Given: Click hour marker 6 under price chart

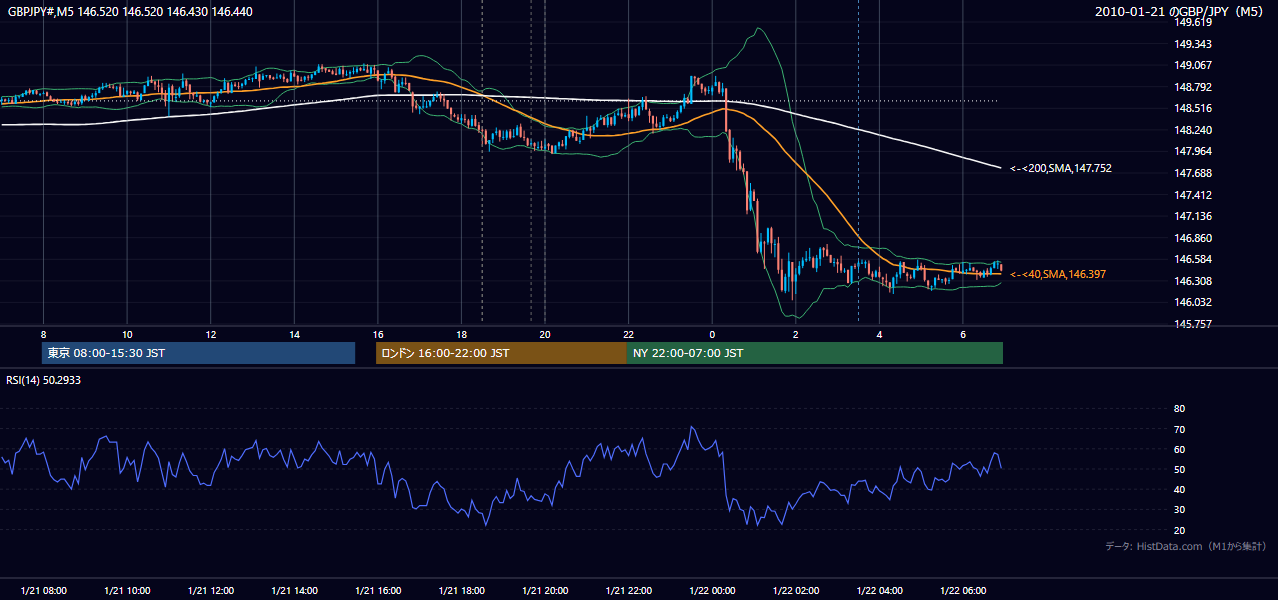Looking at the screenshot, I should click(x=963, y=334).
